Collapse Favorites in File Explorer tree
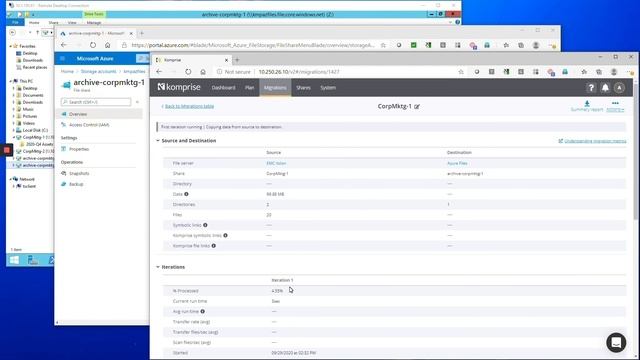The width and height of the screenshot is (640, 360). pyautogui.click(x=11, y=46)
